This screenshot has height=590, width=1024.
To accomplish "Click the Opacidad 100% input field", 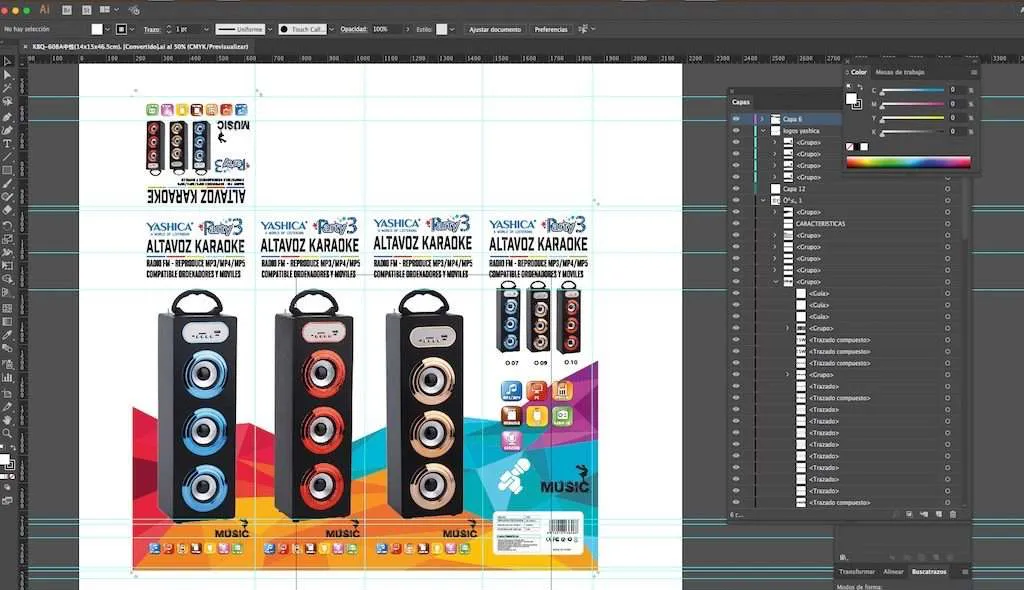I will coord(387,29).
